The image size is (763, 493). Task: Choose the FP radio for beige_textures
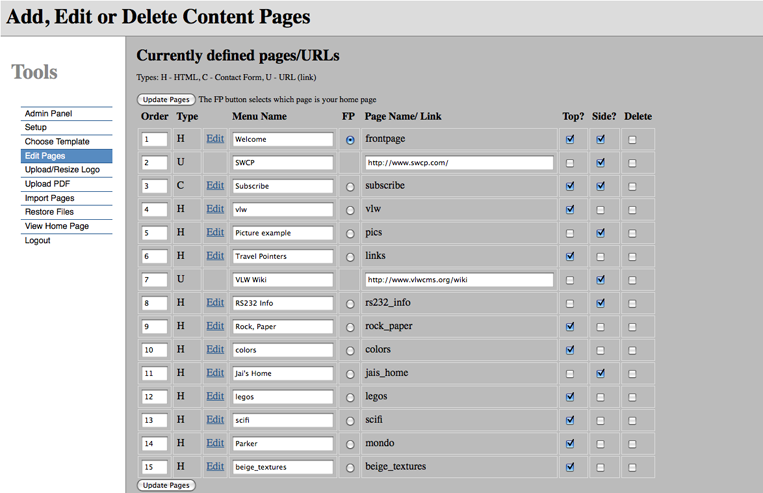point(350,468)
